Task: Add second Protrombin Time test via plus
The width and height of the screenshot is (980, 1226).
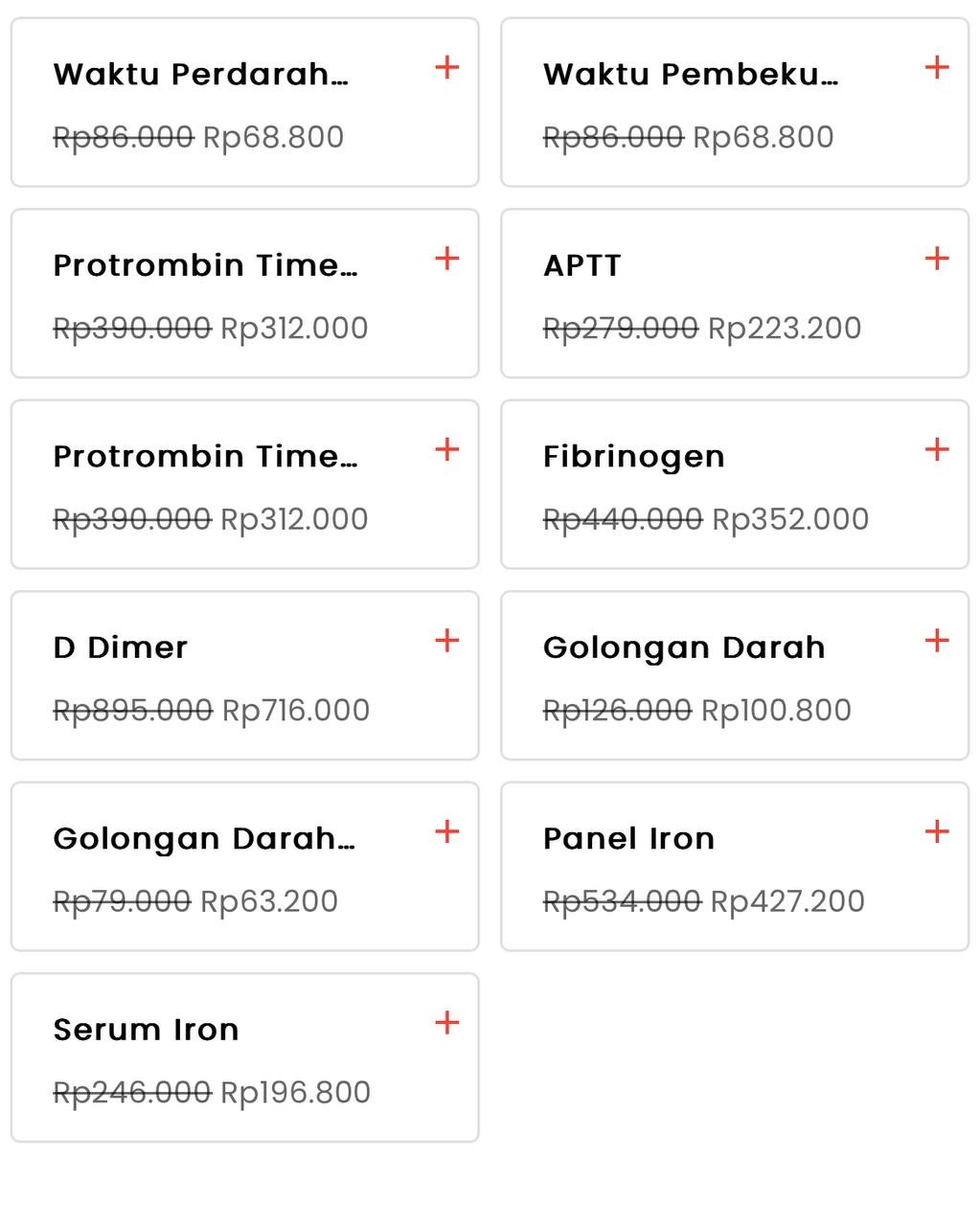Action: (447, 449)
